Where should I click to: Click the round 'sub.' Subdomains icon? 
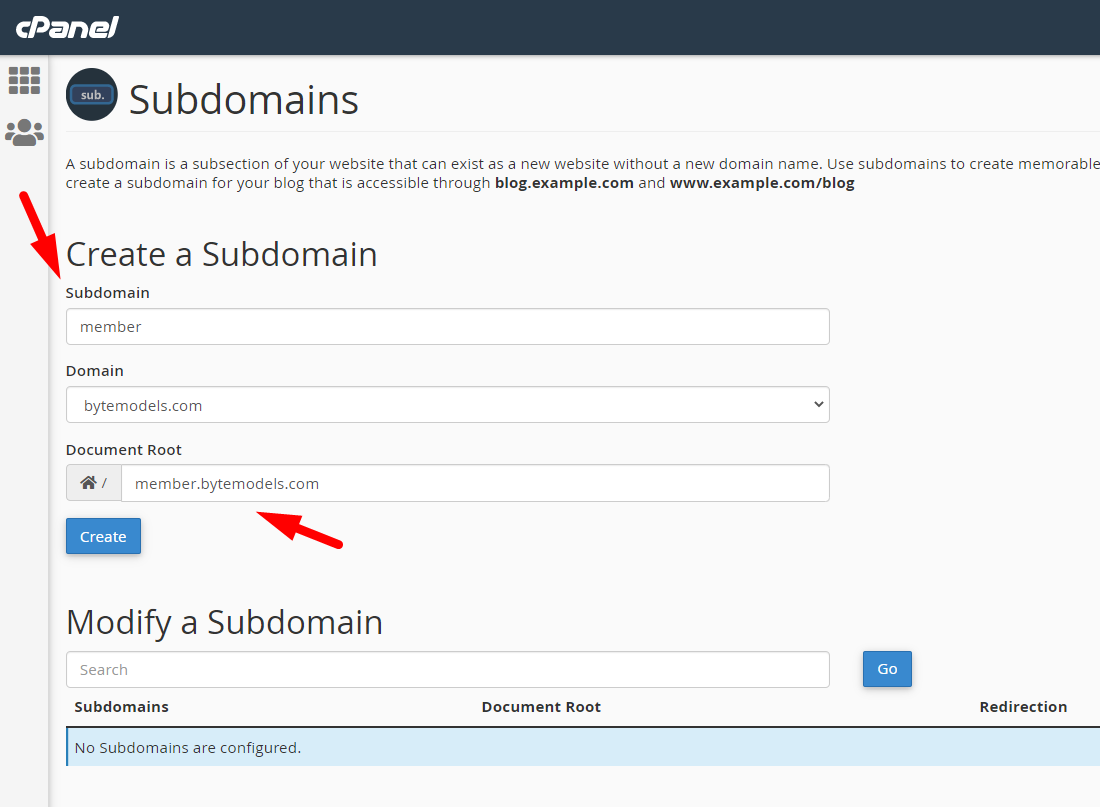coord(92,95)
